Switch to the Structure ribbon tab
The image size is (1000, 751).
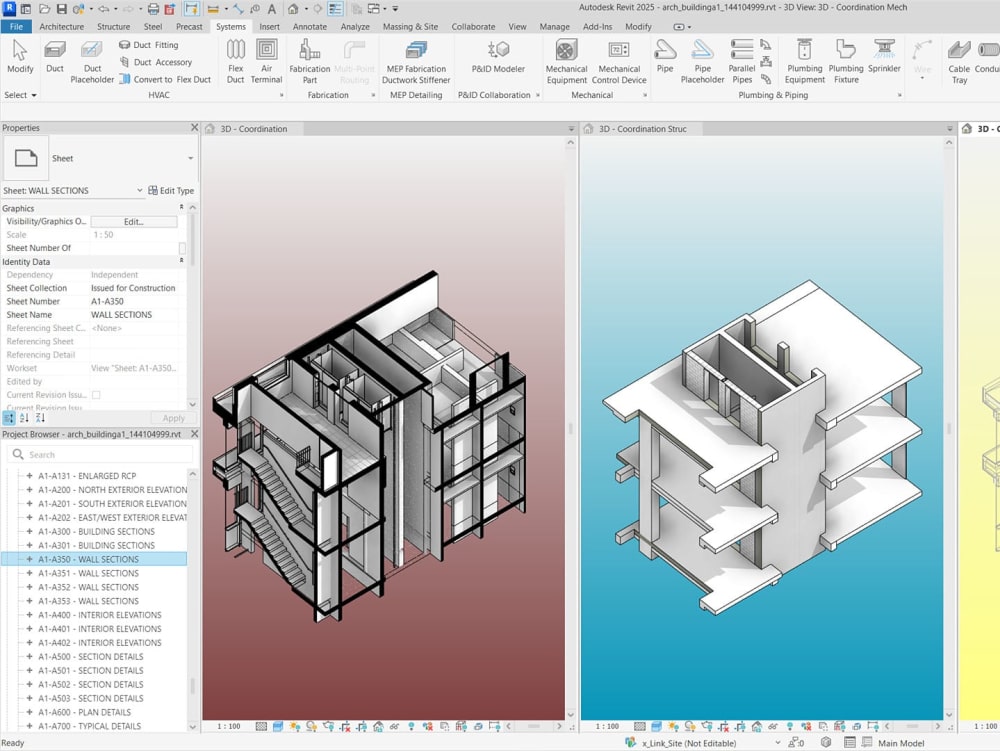(x=114, y=27)
